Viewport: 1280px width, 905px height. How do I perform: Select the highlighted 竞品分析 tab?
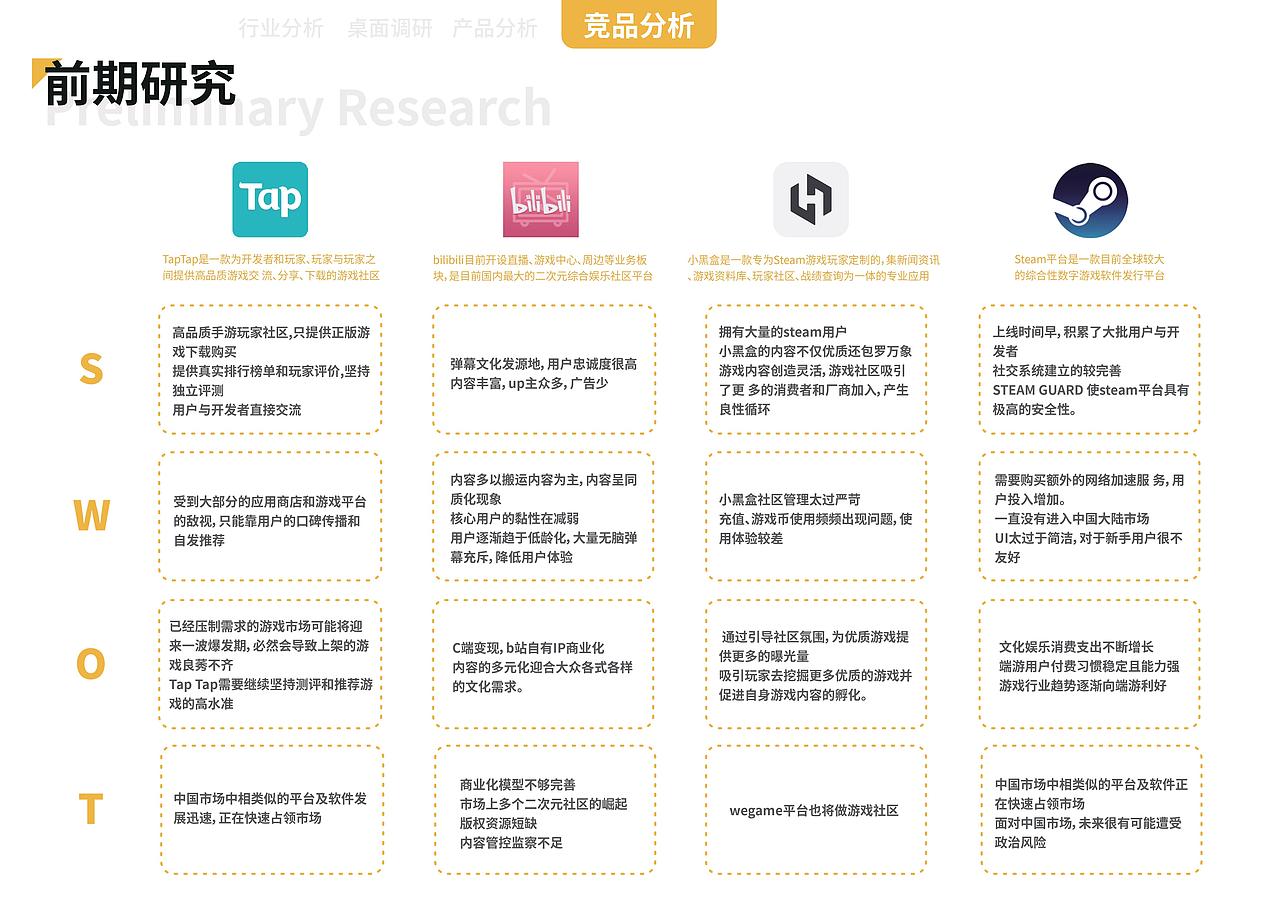point(639,25)
